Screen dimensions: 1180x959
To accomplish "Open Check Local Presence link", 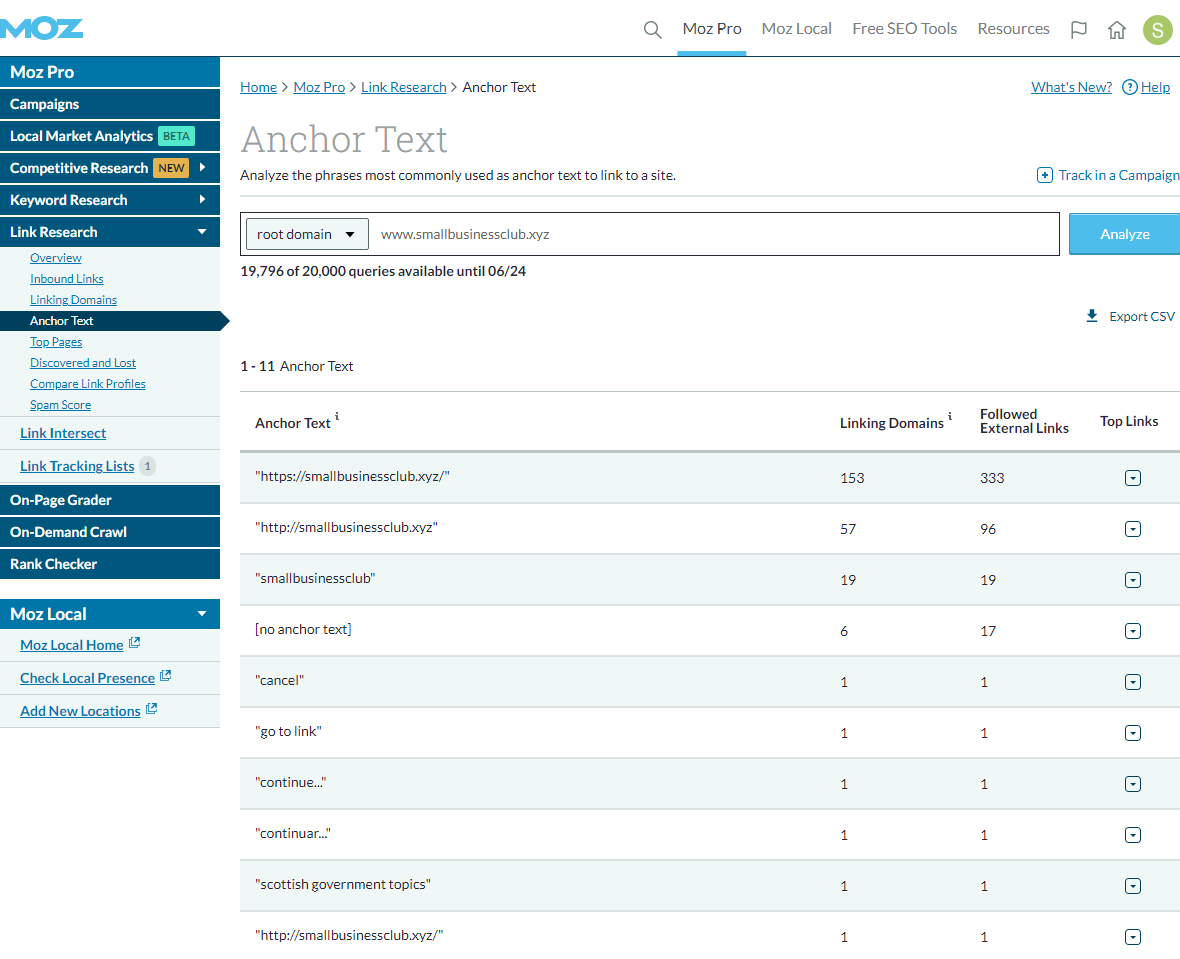I will pos(87,679).
